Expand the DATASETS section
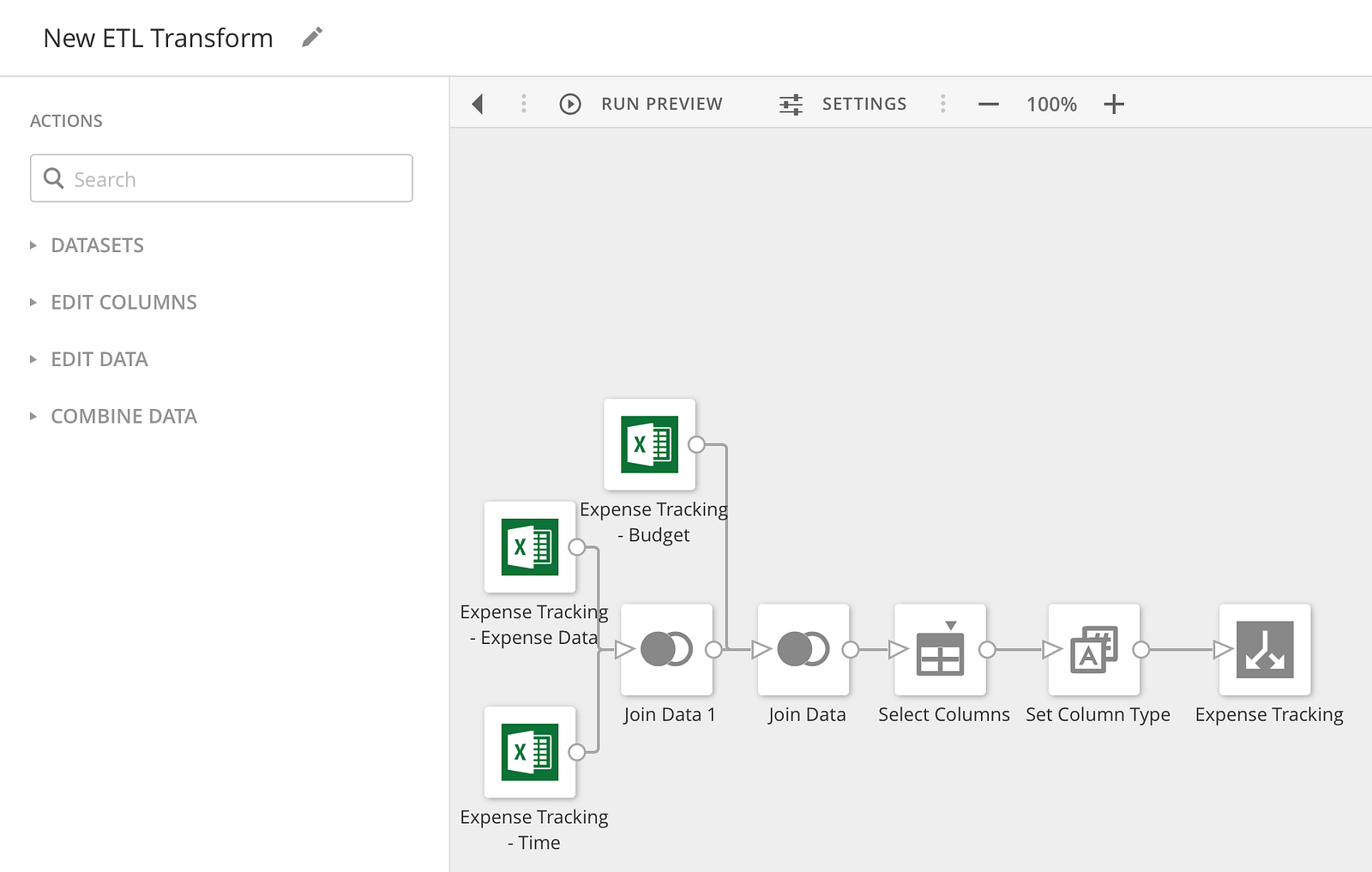This screenshot has width=1372, height=872. pyautogui.click(x=97, y=245)
